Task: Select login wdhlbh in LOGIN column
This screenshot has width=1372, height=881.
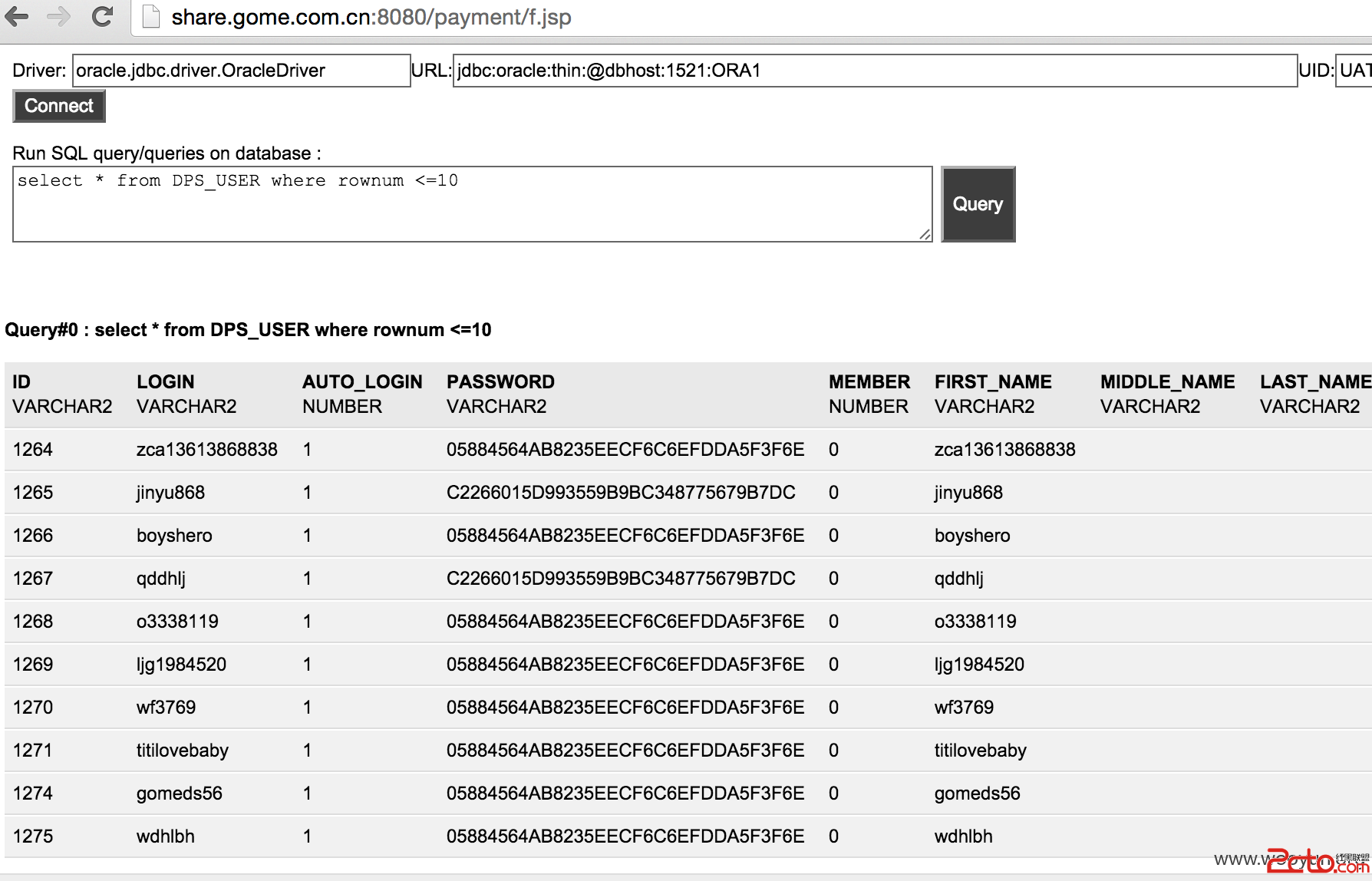Action: [x=166, y=836]
